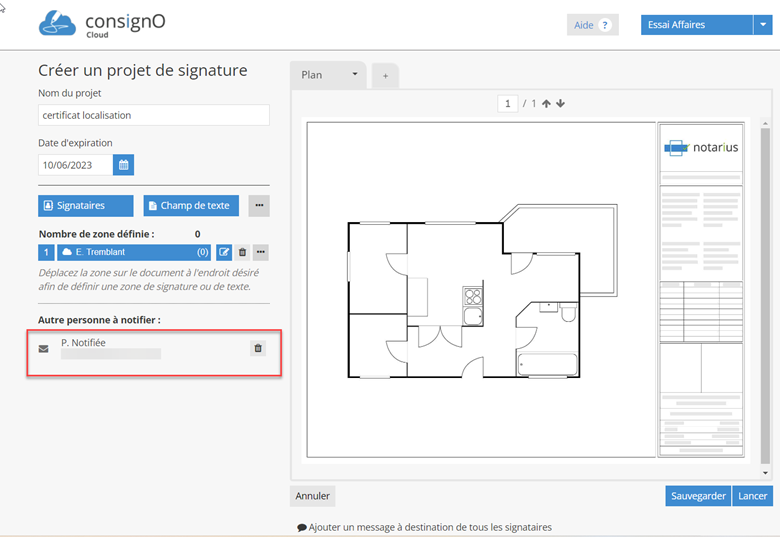
Task: Open the expiration date calendar picker
Action: (124, 165)
